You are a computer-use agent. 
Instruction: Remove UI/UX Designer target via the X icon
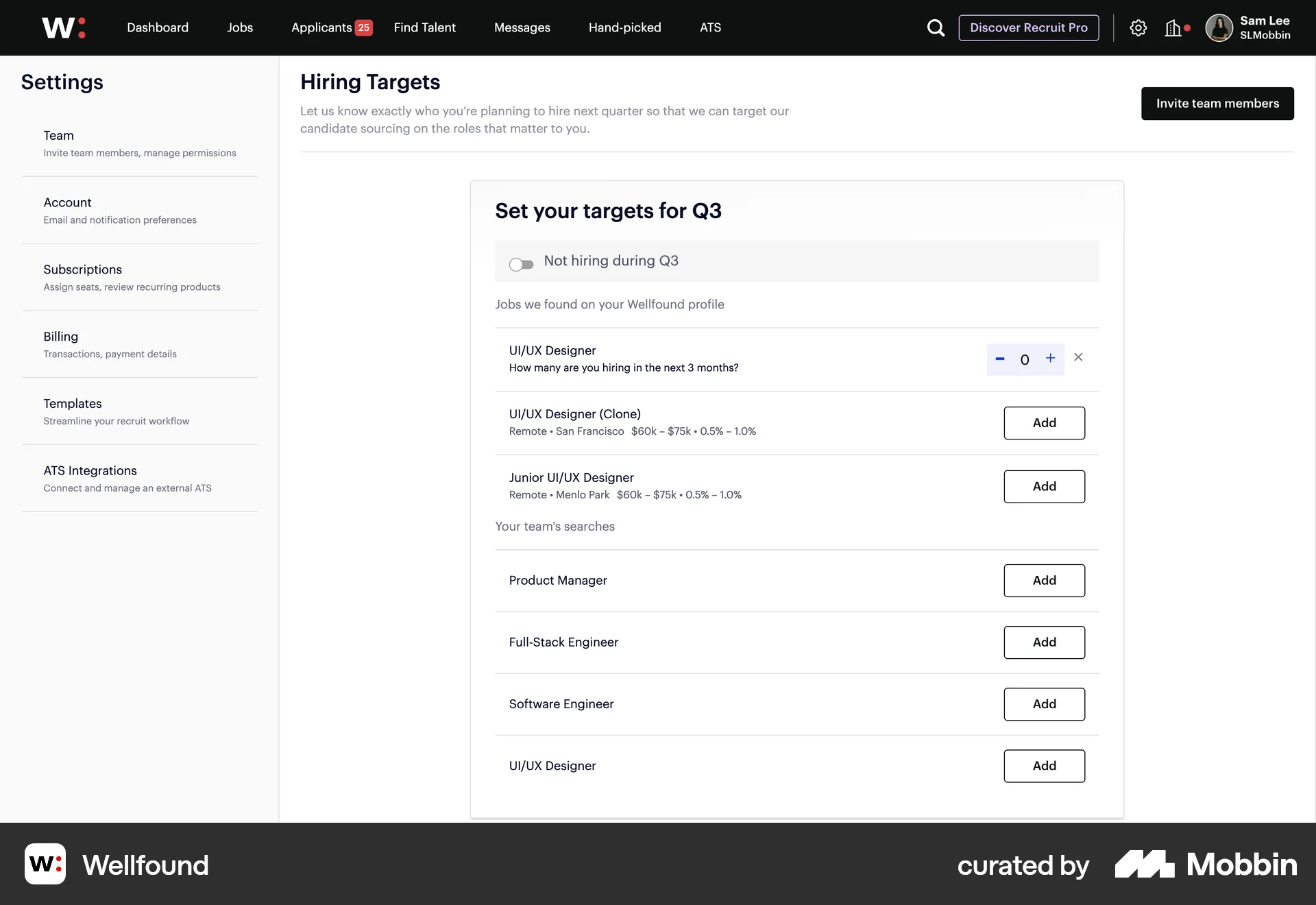pyautogui.click(x=1078, y=357)
